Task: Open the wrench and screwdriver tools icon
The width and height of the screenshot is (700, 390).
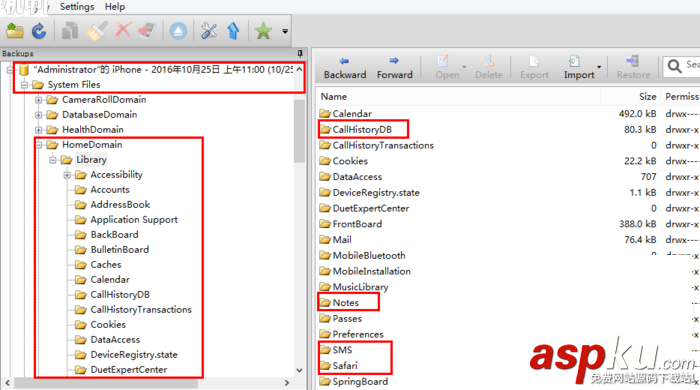Action: click(208, 31)
